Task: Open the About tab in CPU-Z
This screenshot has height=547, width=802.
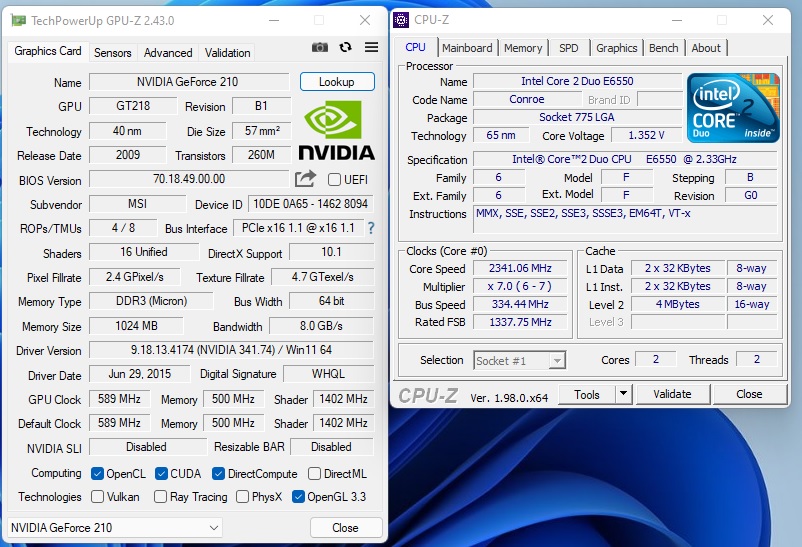Action: [706, 48]
